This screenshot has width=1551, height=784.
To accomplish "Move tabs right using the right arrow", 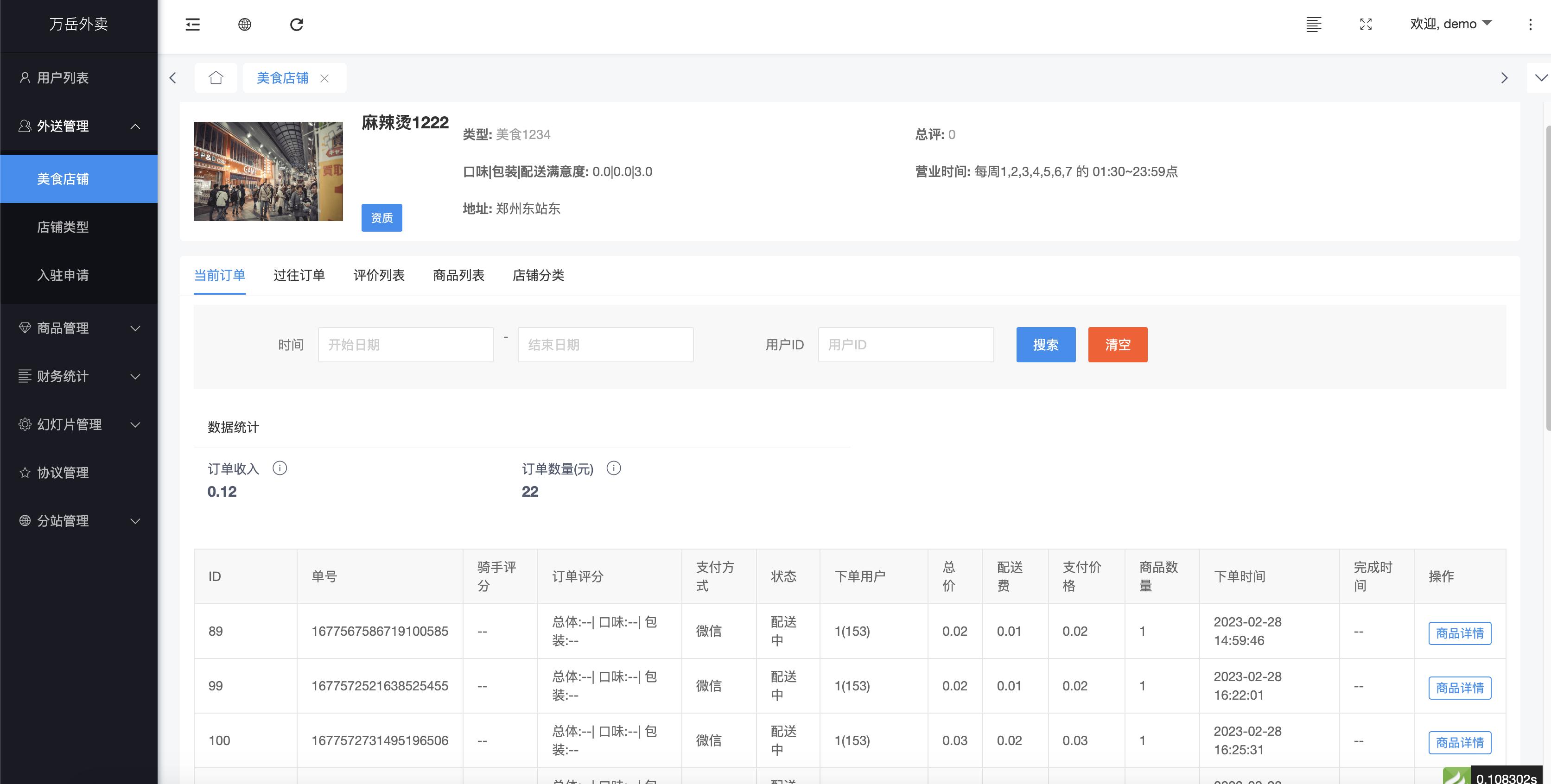I will pyautogui.click(x=1504, y=78).
